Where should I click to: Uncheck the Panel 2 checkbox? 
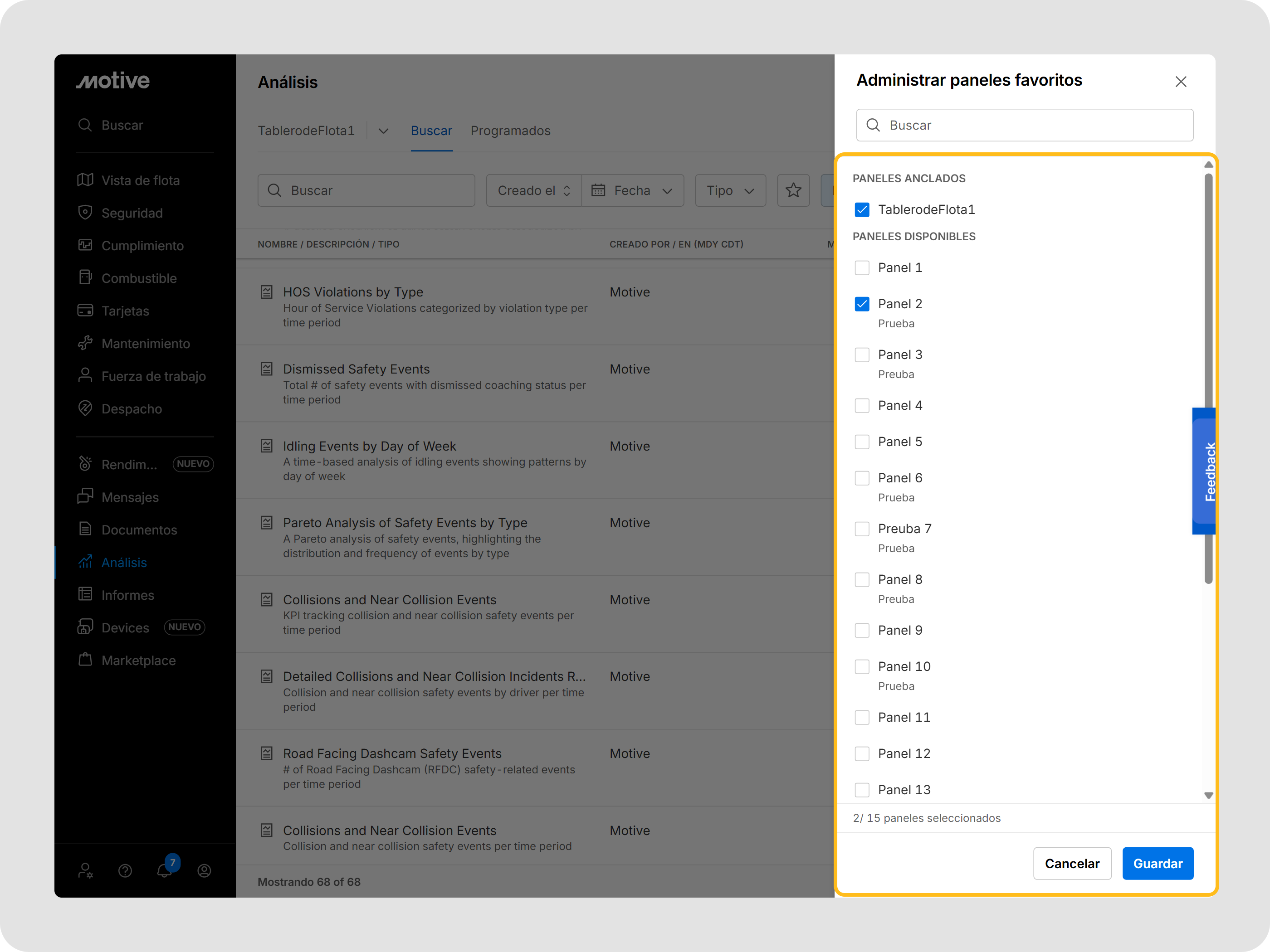862,304
